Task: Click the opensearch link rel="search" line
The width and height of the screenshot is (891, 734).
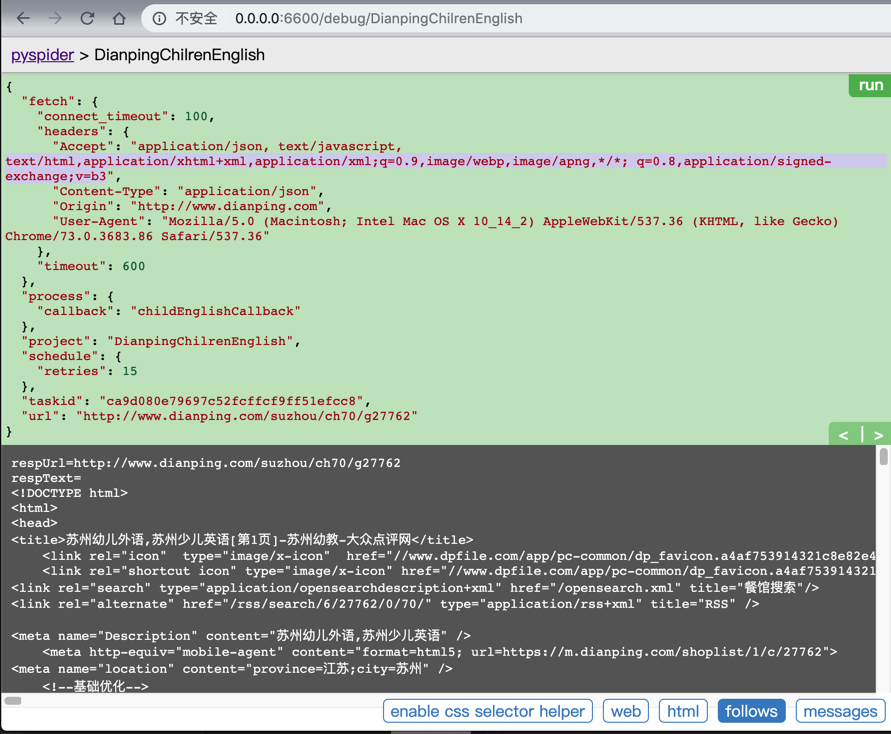Action: point(415,587)
